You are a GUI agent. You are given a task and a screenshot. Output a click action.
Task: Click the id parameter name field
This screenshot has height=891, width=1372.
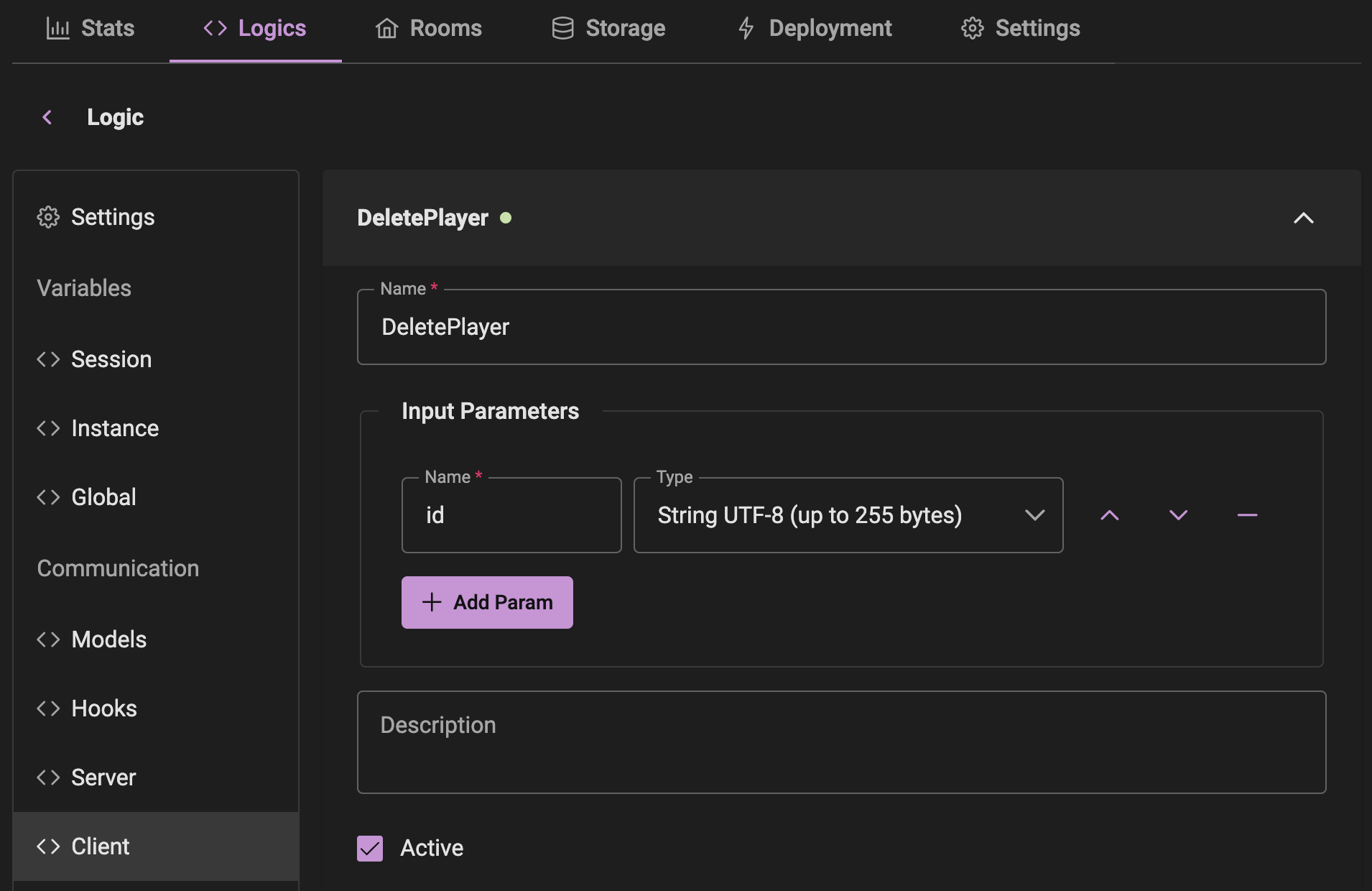click(511, 515)
